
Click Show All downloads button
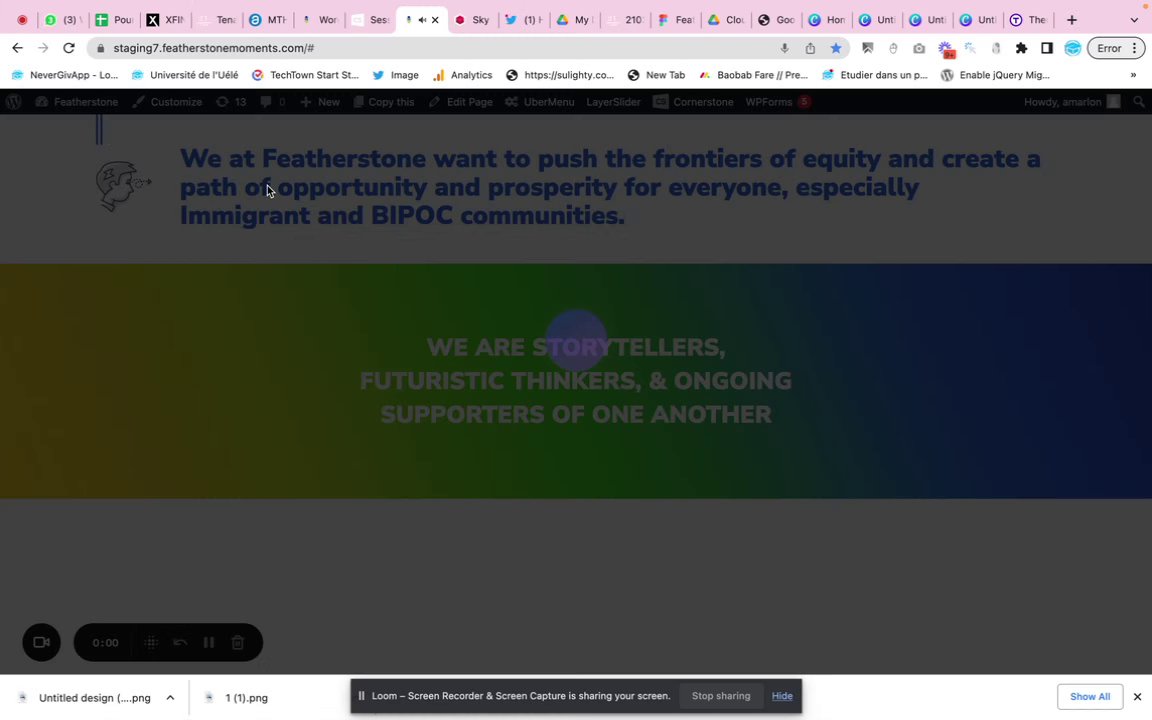tap(1090, 696)
